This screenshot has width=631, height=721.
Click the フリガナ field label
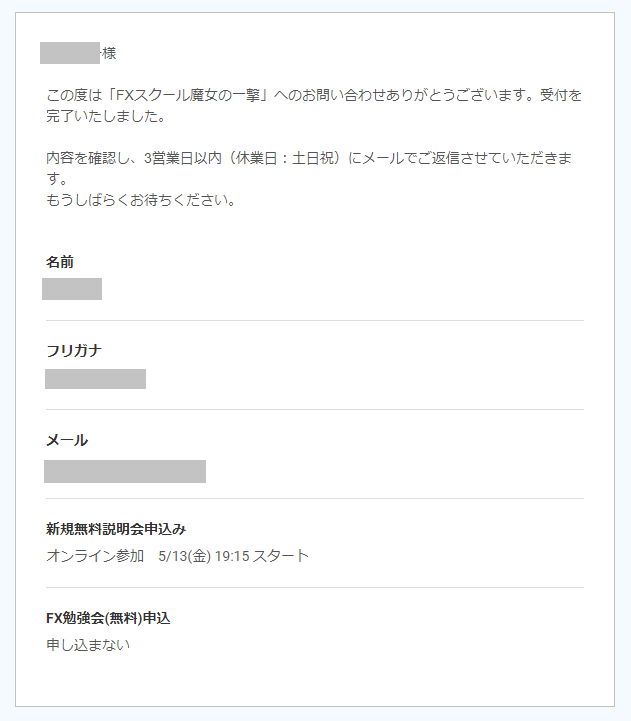pyautogui.click(x=74, y=351)
